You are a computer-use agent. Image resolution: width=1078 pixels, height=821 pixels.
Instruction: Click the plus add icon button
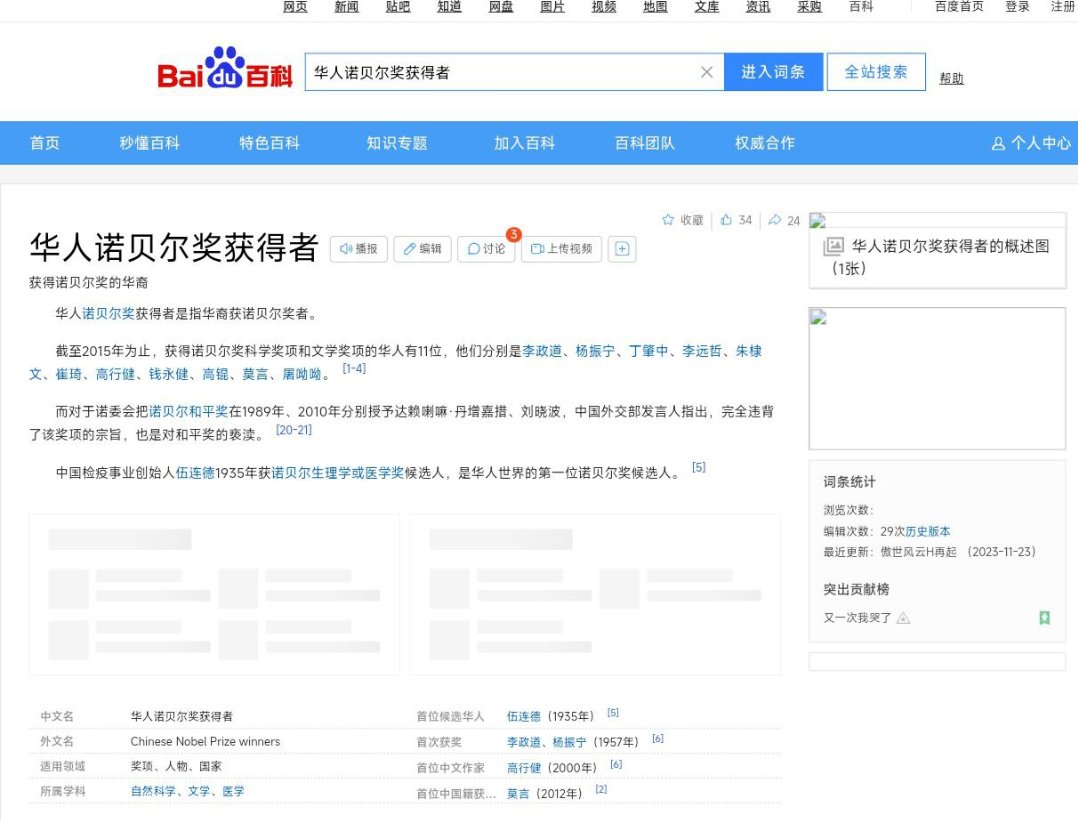tap(622, 249)
